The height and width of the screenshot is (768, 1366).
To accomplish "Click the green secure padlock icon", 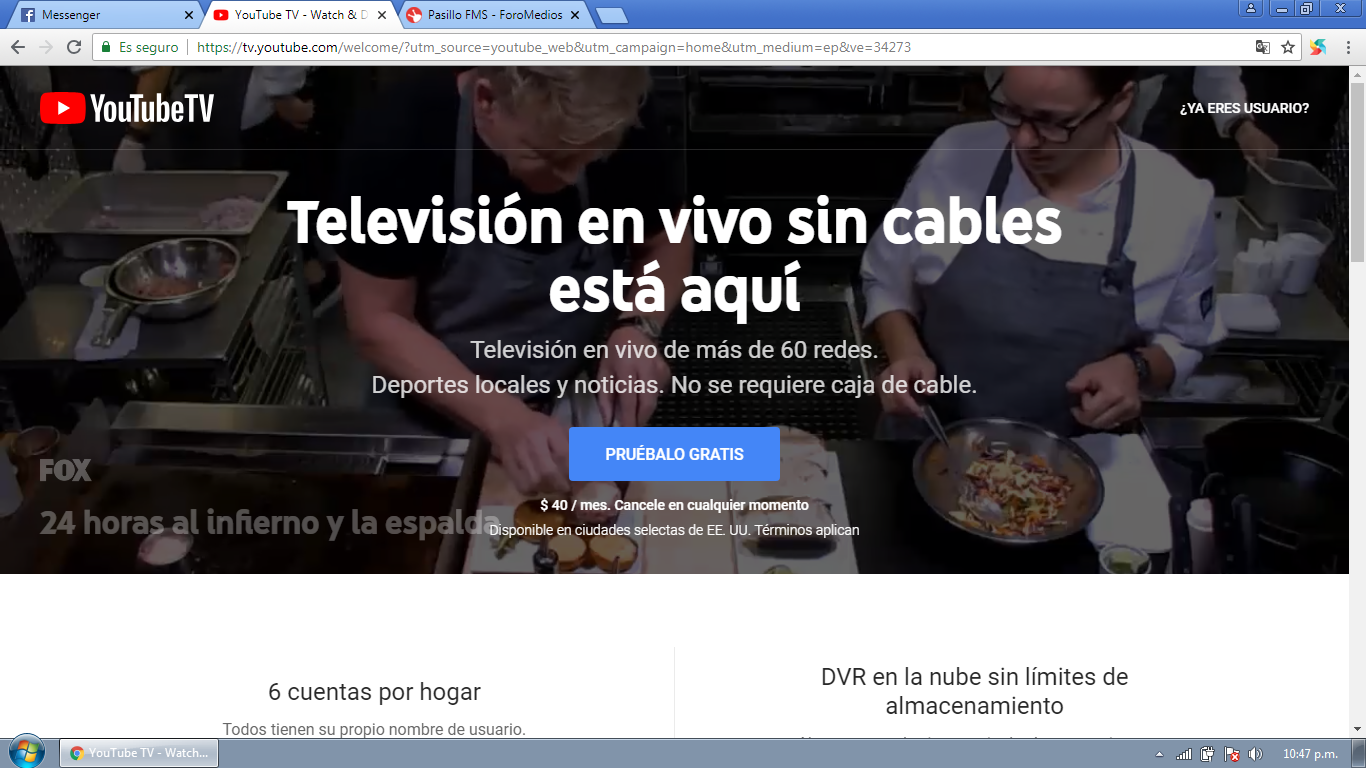I will click(106, 47).
